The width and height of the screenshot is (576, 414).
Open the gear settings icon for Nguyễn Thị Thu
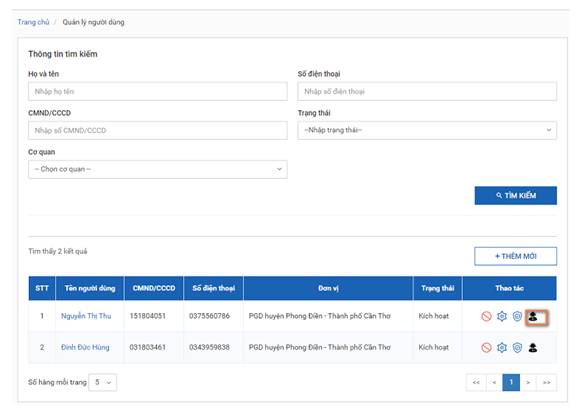click(502, 316)
